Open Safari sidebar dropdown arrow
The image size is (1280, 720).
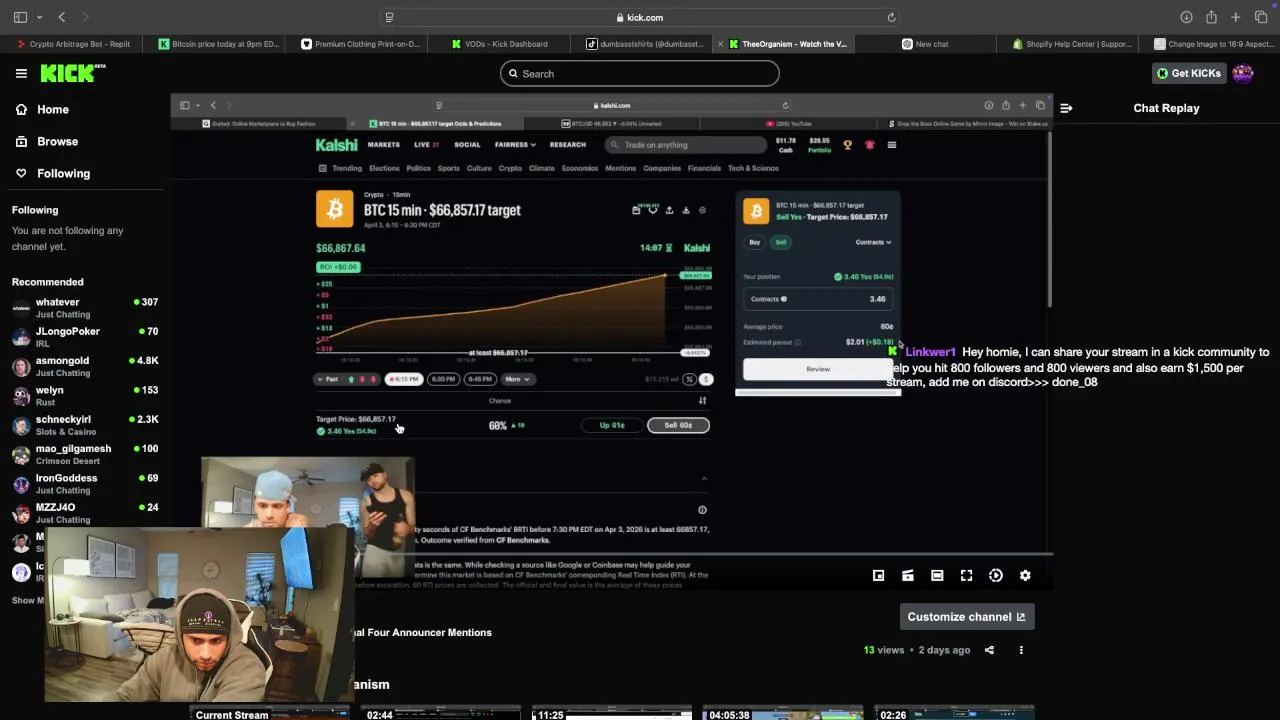39,17
